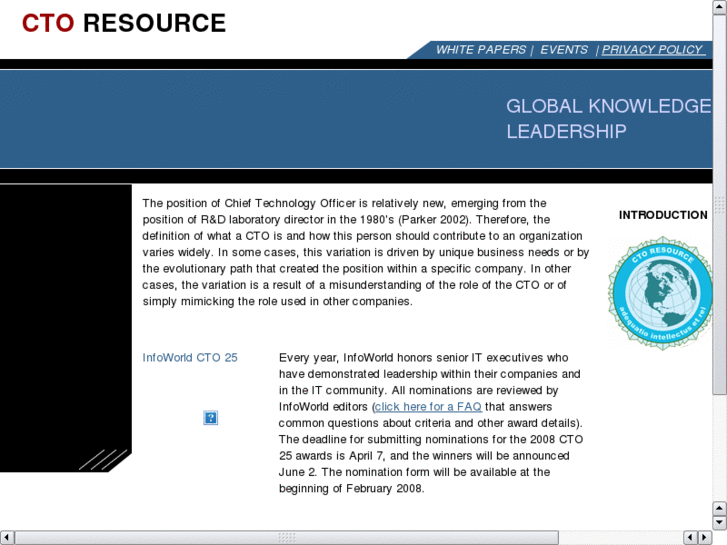
Task: Open the White Papers nav item
Action: 481,50
